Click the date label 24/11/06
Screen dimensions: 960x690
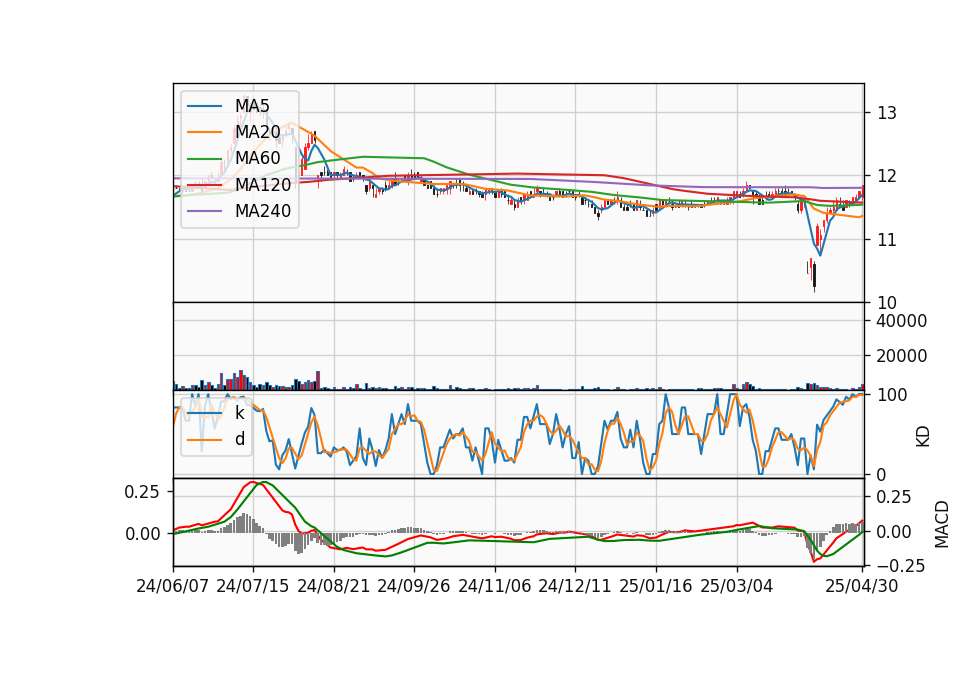click(x=495, y=586)
